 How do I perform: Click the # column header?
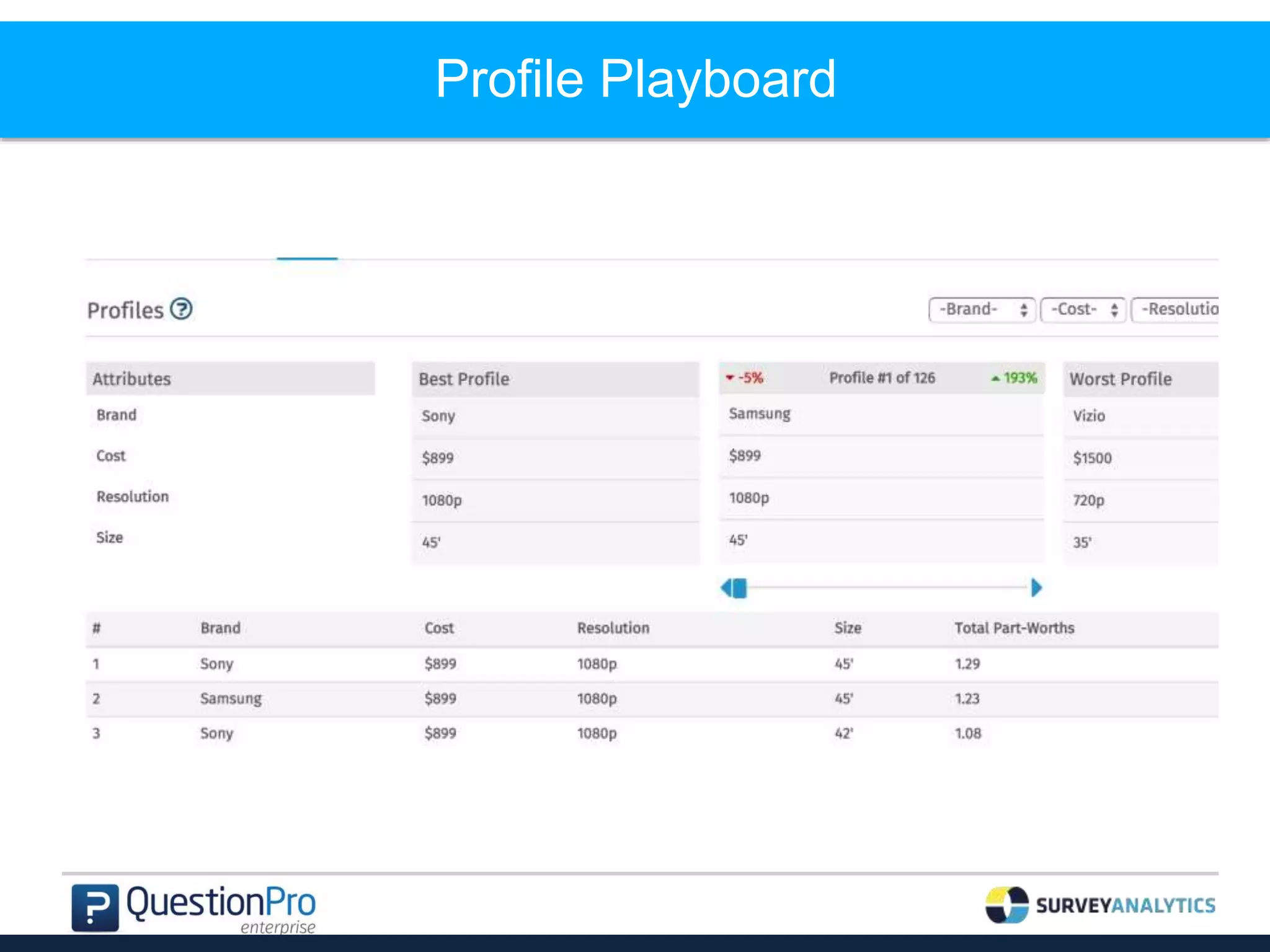[x=96, y=628]
